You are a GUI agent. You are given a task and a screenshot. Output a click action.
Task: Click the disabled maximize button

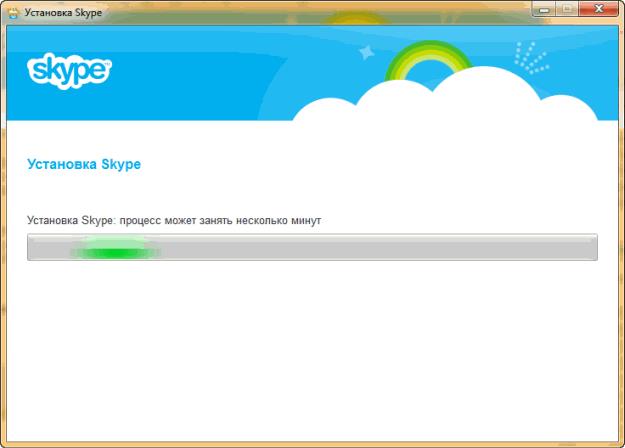[x=566, y=10]
